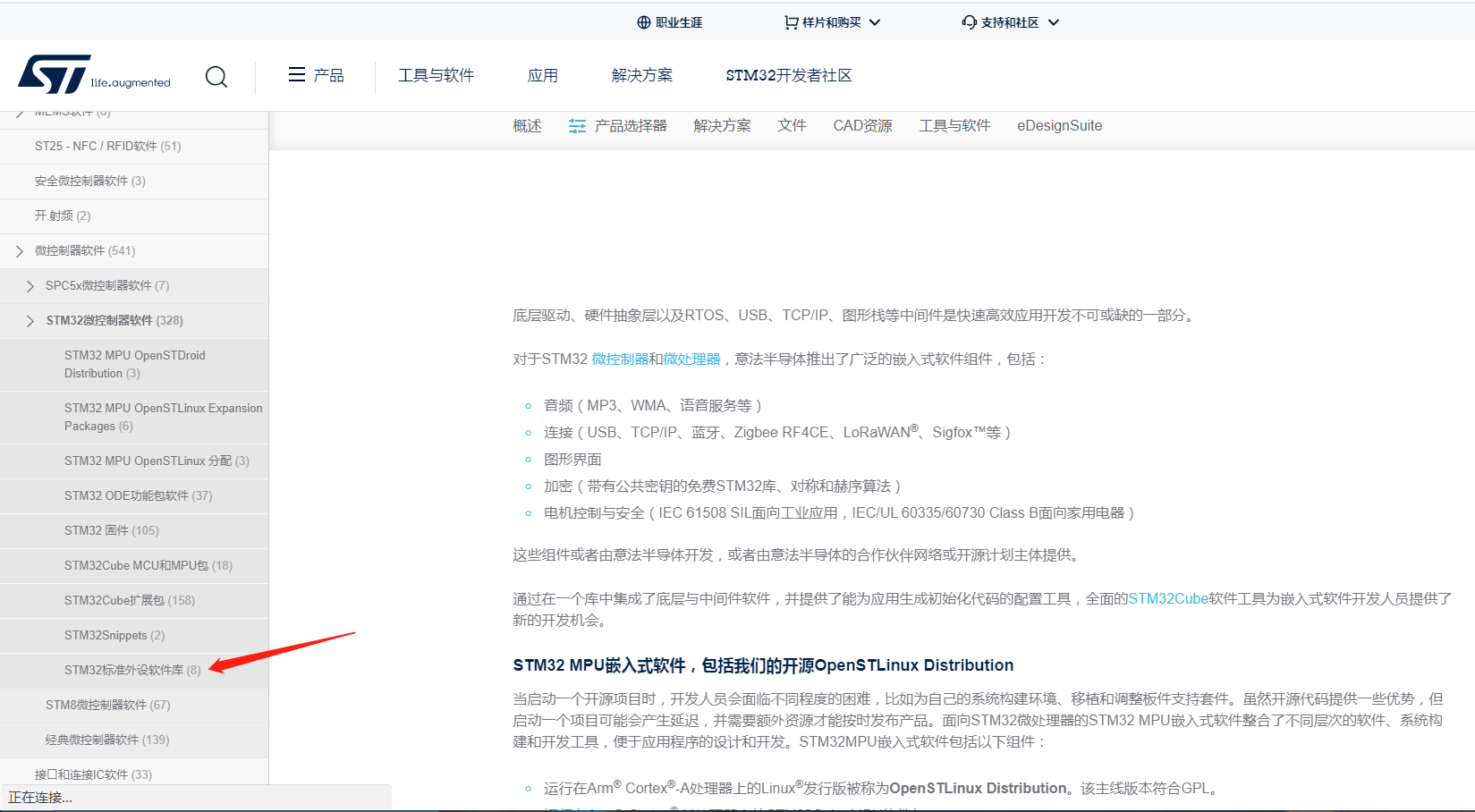The height and width of the screenshot is (812, 1475).
Task: Open the 解决方案 top menu
Action: tap(642, 75)
